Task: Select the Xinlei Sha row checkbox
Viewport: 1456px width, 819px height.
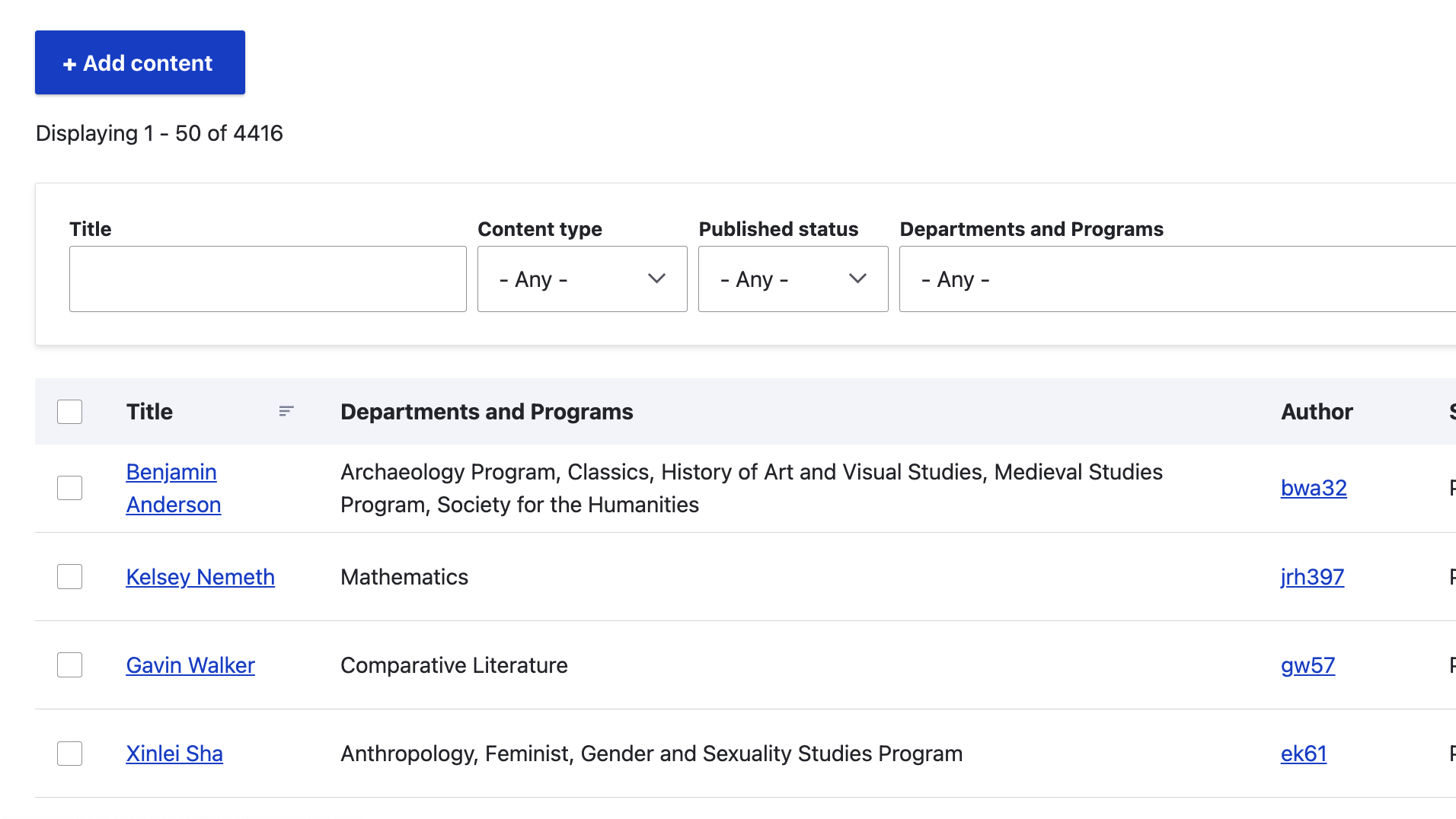Action: tap(69, 754)
